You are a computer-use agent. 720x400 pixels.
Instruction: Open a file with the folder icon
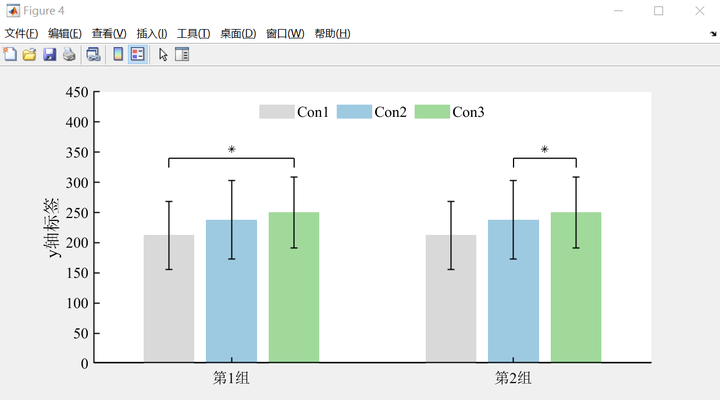29,54
